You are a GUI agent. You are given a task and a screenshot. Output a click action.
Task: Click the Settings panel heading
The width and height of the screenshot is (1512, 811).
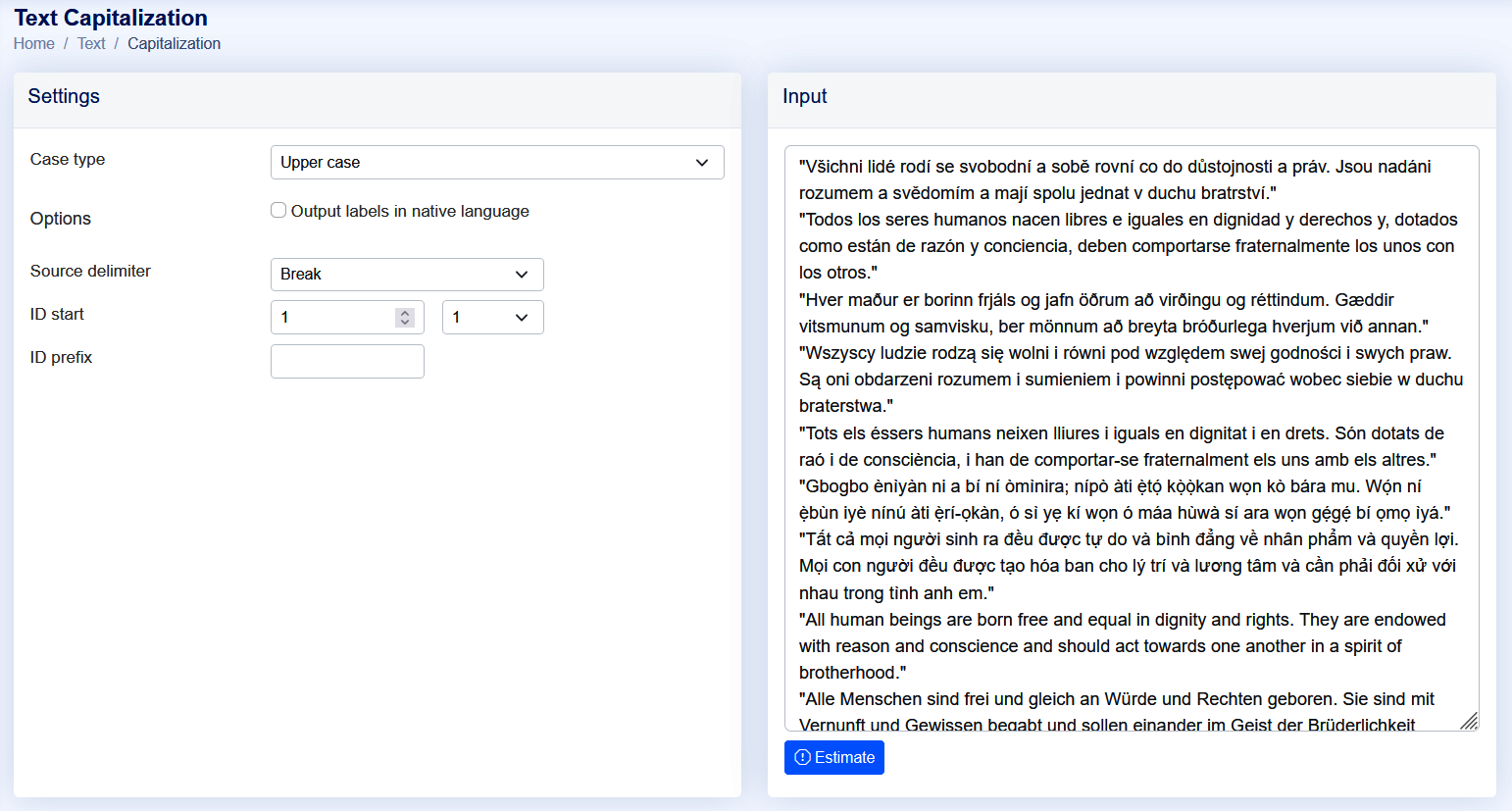pos(64,96)
